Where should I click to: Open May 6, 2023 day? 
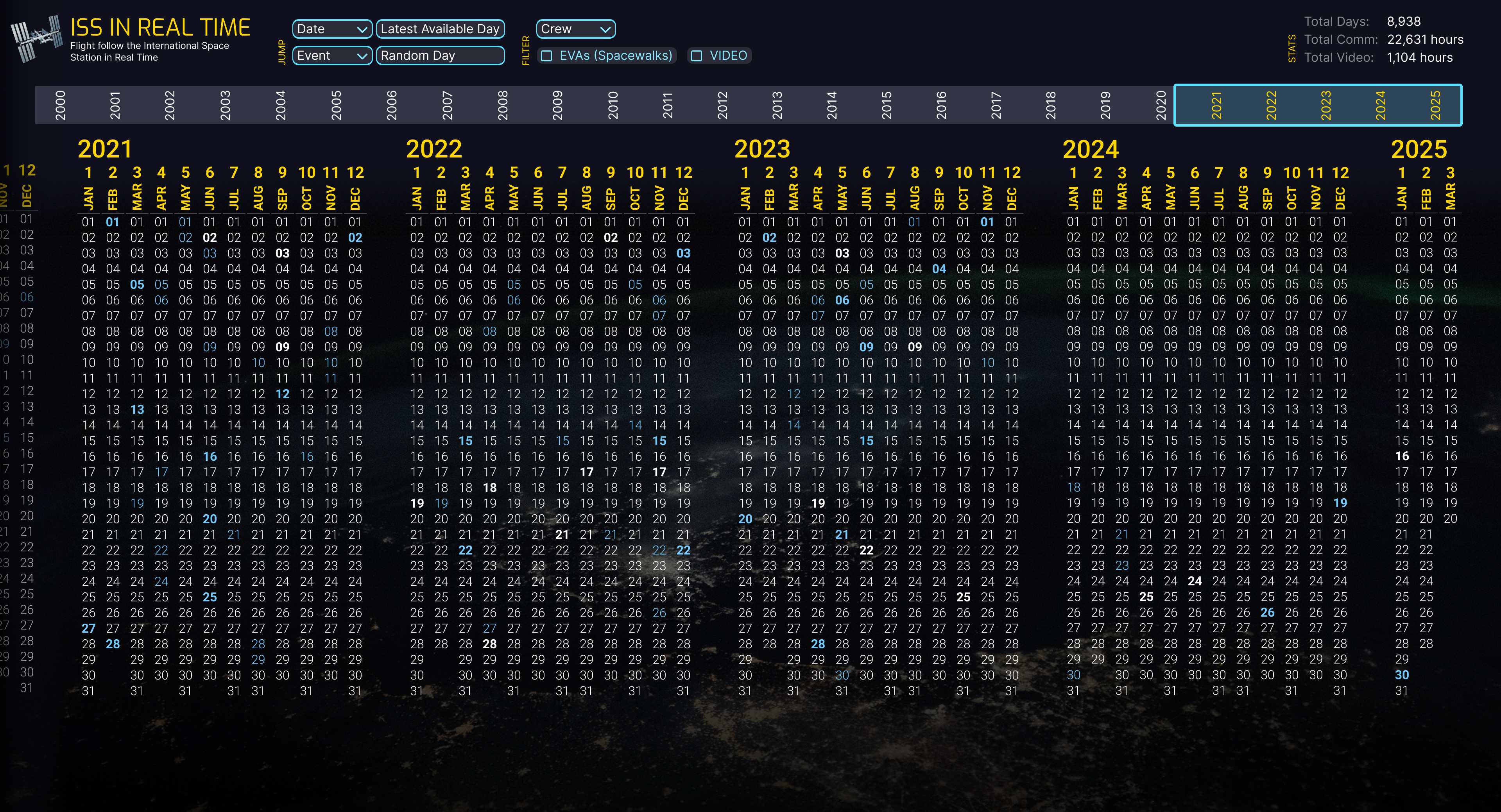pos(843,300)
